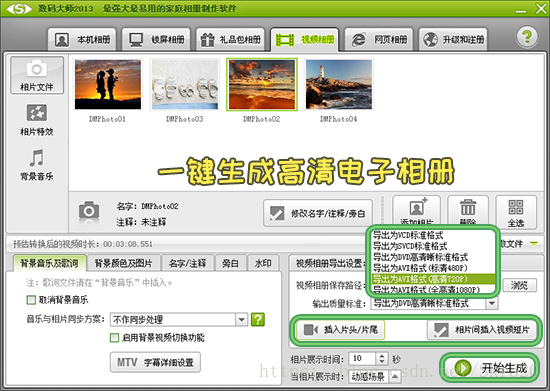Open the 升级和注册 tab
Image resolution: width=550 pixels, height=391 pixels.
coord(453,39)
